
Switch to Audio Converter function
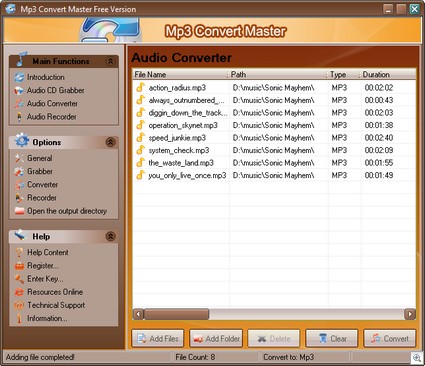point(52,104)
